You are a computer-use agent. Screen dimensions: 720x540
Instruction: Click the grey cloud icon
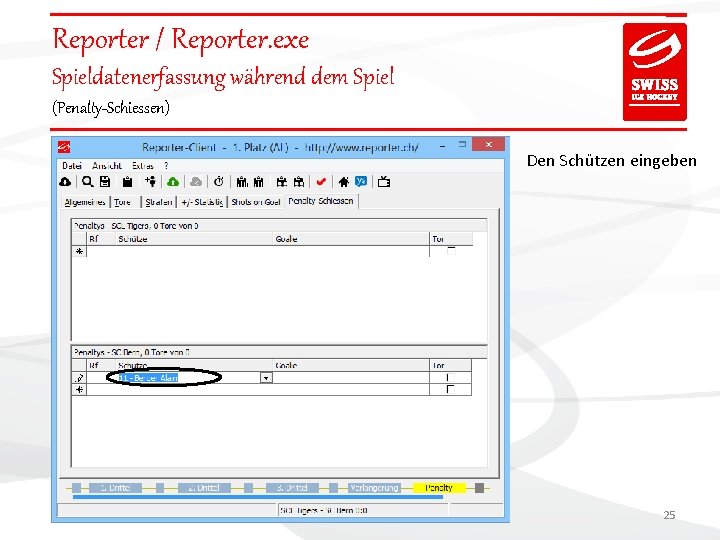[196, 182]
